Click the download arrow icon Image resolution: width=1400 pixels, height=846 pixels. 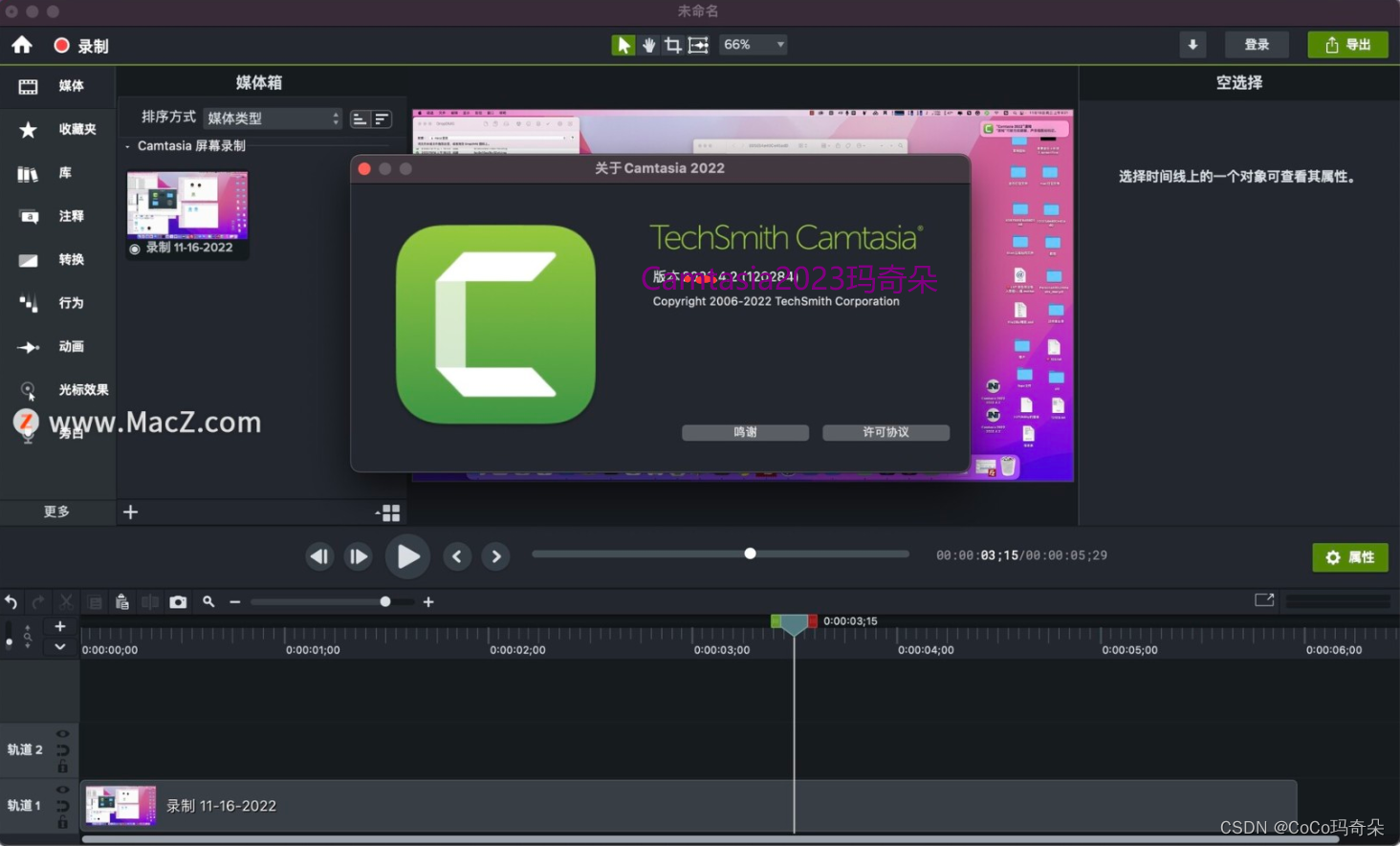[1192, 45]
